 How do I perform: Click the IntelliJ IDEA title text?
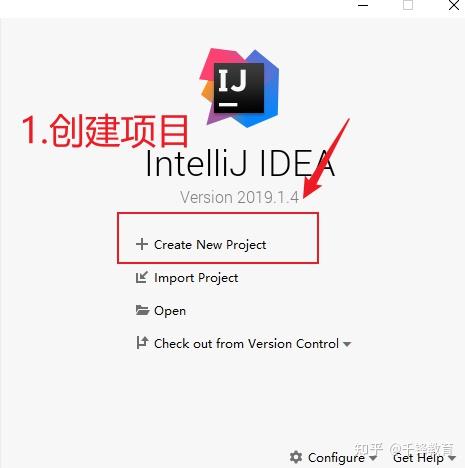(x=240, y=163)
